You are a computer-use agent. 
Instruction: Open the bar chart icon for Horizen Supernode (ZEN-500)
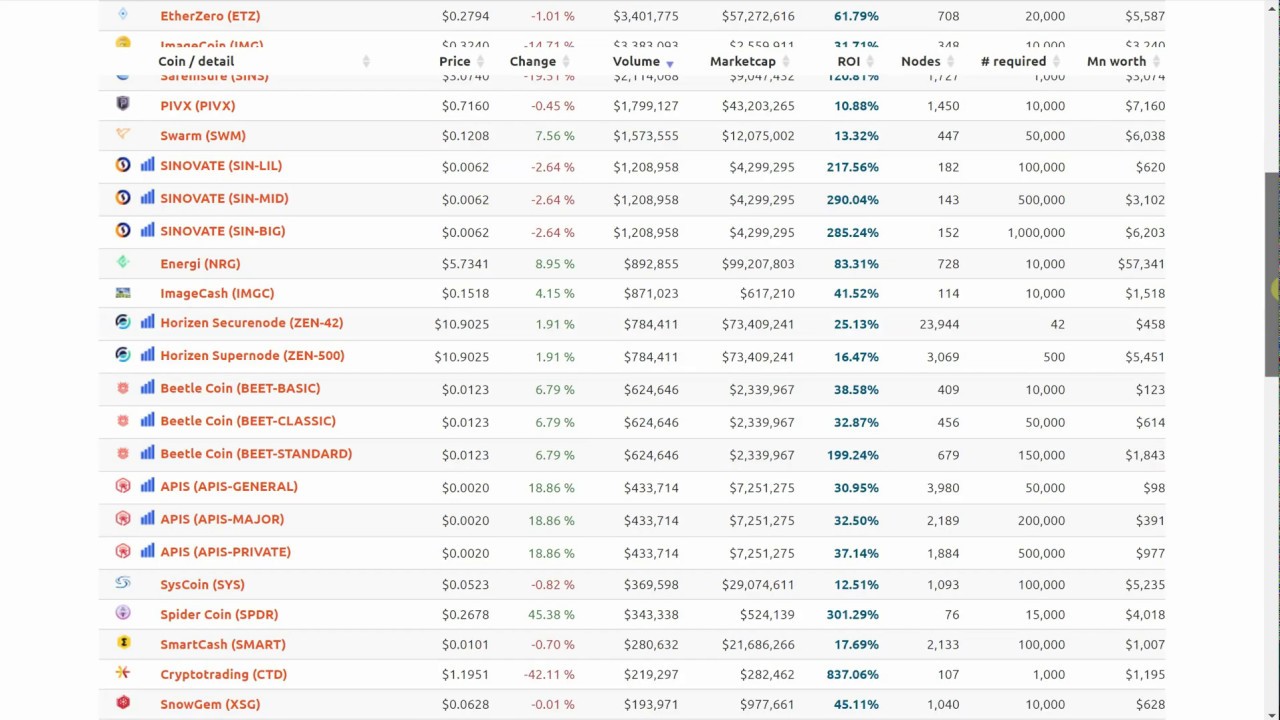pos(147,355)
